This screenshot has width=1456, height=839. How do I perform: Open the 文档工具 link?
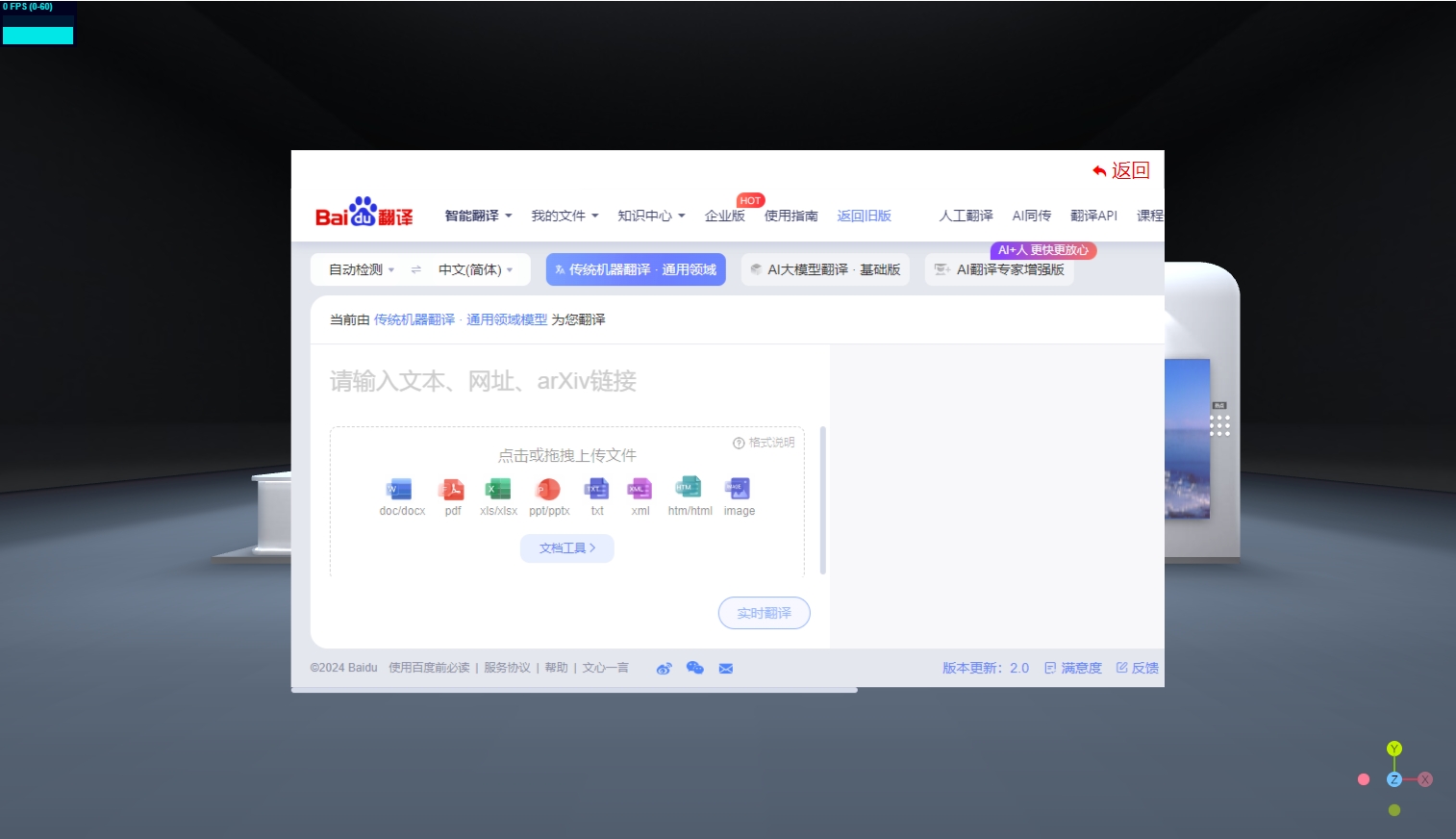566,547
